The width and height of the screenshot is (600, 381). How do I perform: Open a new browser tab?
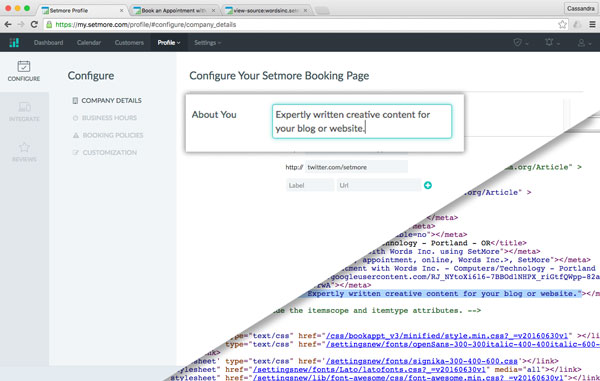pos(322,11)
